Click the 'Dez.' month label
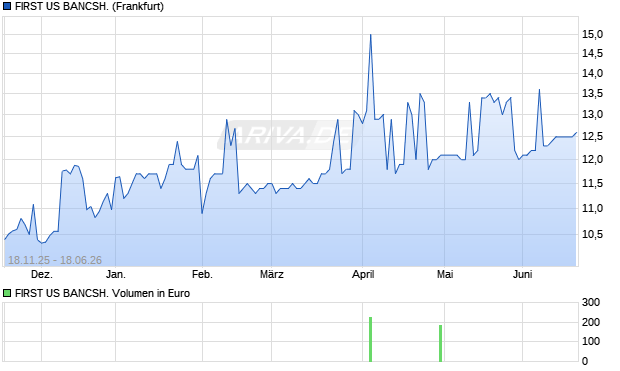This screenshot has height=371, width=620. coord(42,274)
